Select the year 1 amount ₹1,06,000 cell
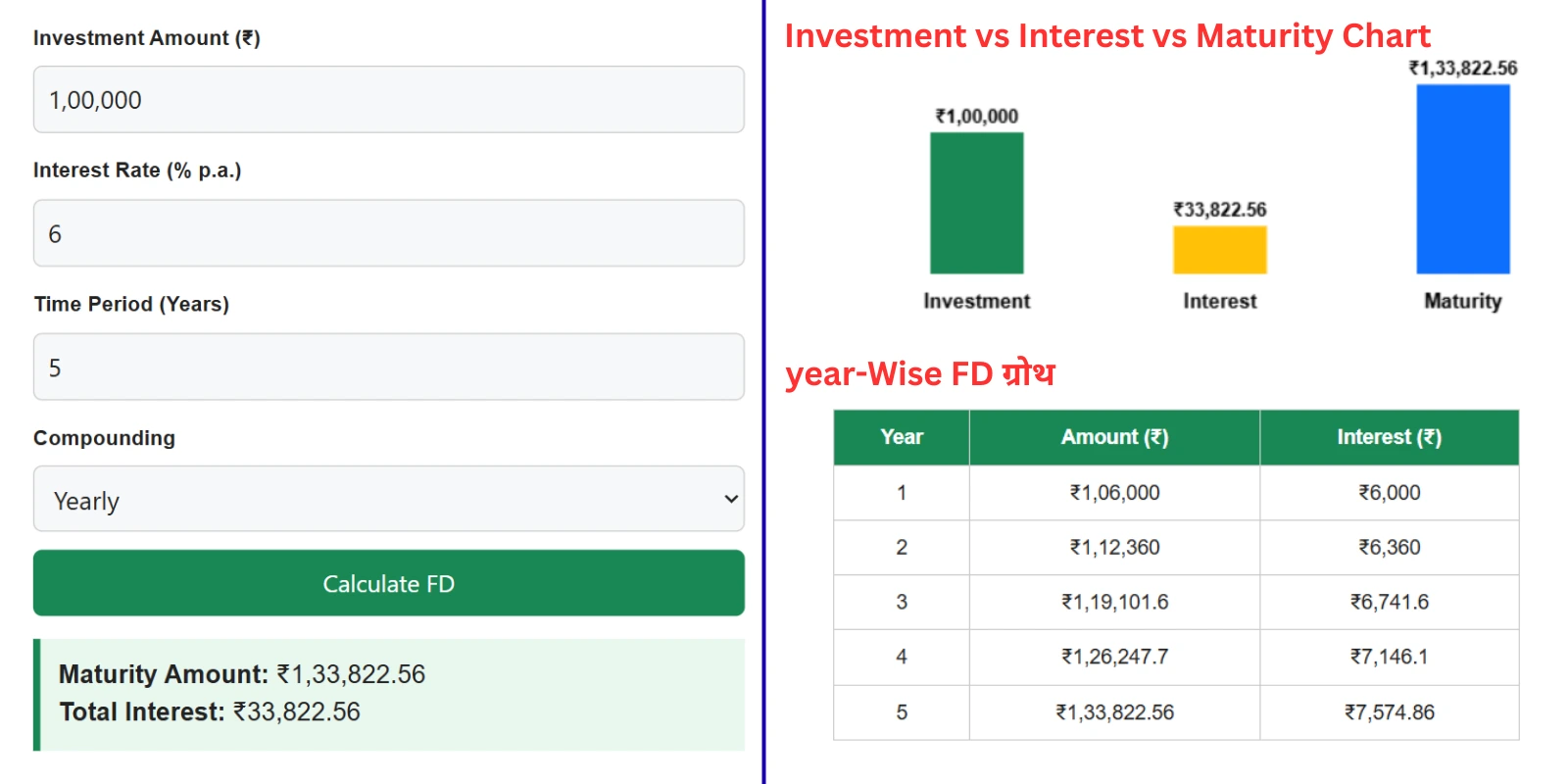 click(1114, 493)
